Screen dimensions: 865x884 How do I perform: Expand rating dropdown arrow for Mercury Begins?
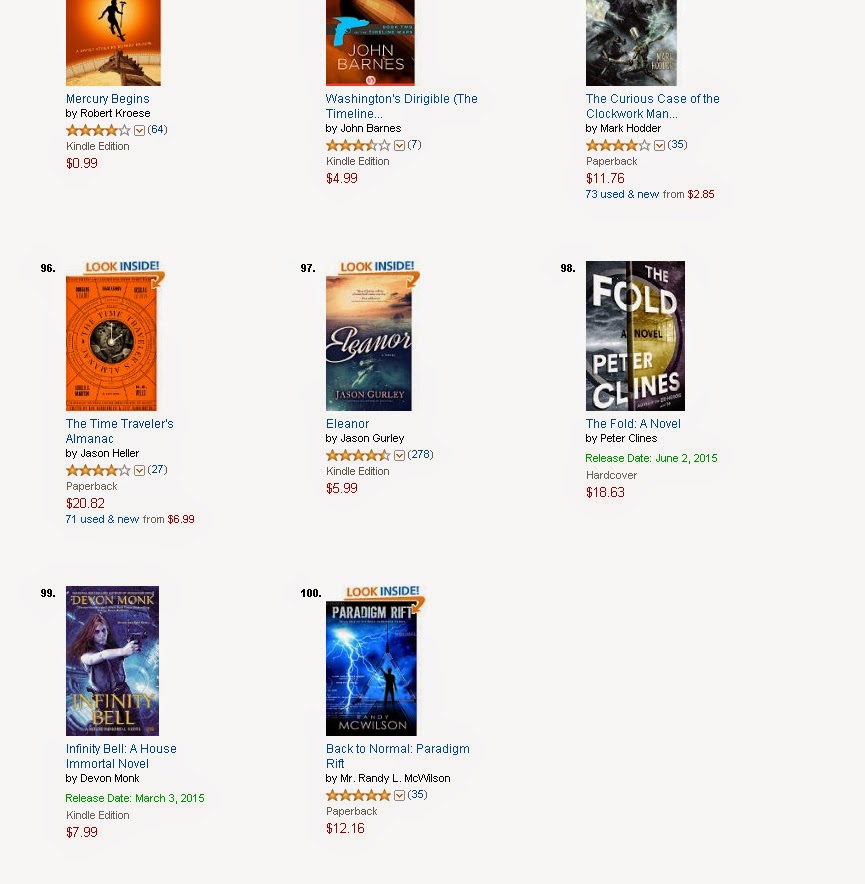(139, 131)
